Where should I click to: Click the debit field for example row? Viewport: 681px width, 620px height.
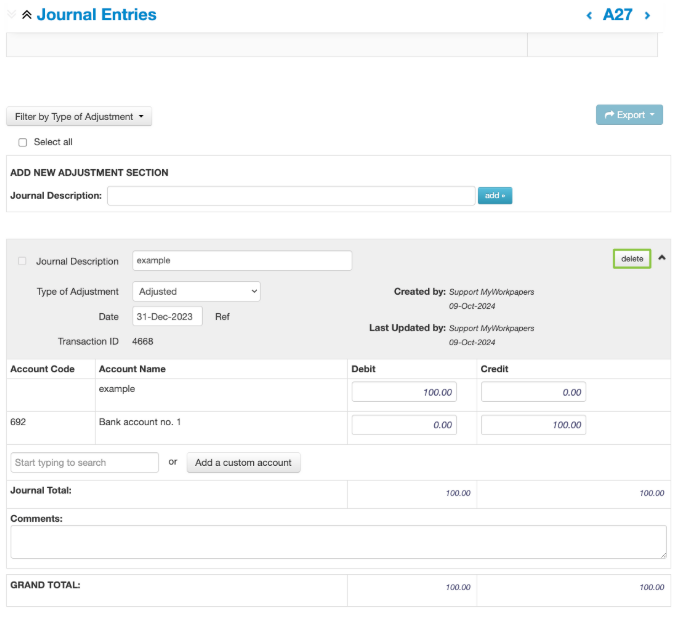click(x=404, y=392)
